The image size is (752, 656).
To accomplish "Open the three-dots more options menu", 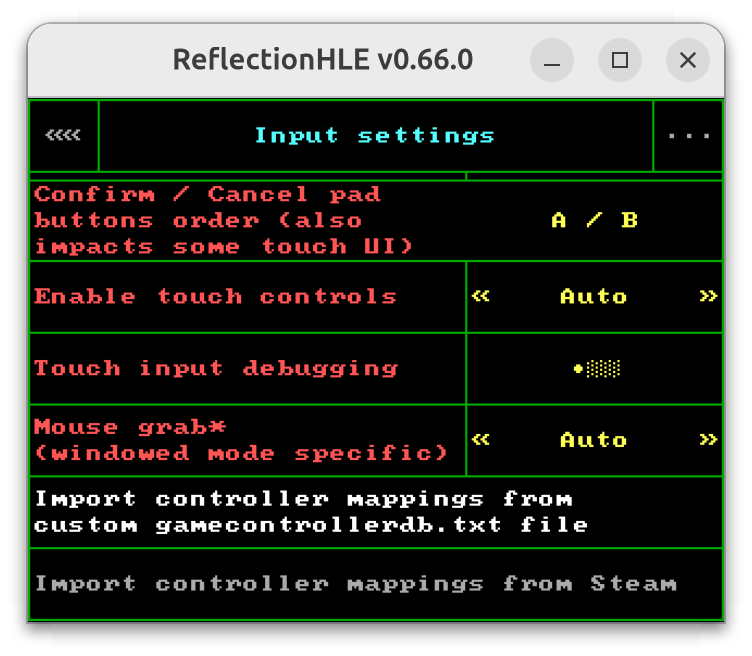I will point(688,136).
